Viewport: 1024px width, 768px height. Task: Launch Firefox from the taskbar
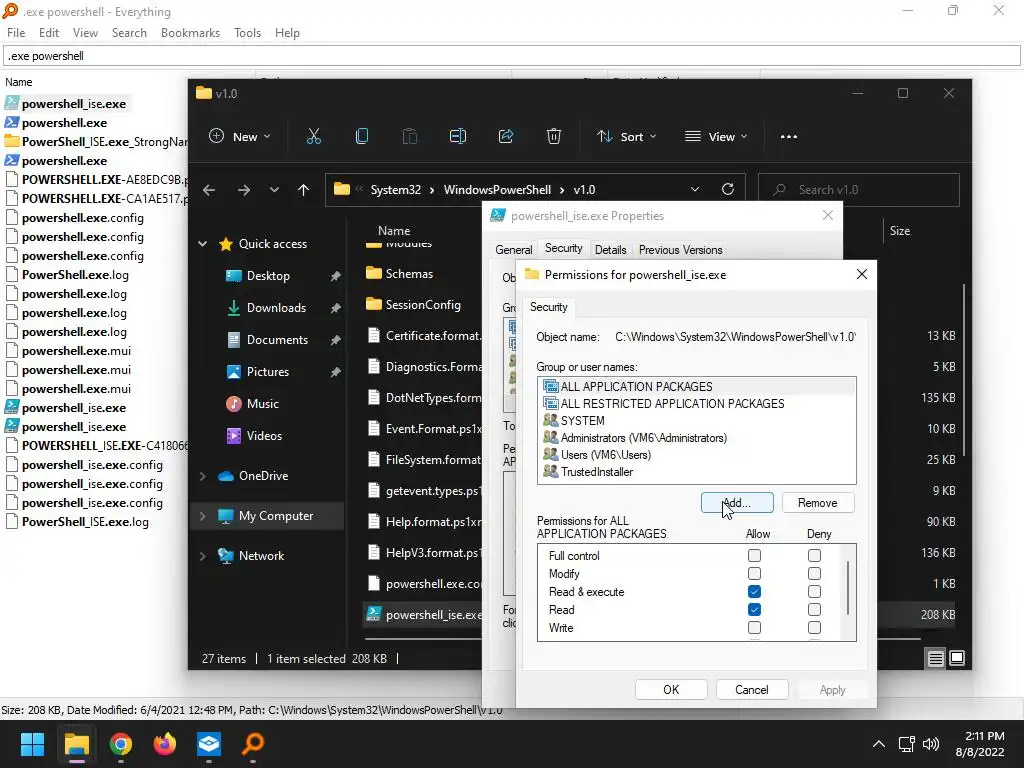(x=165, y=744)
